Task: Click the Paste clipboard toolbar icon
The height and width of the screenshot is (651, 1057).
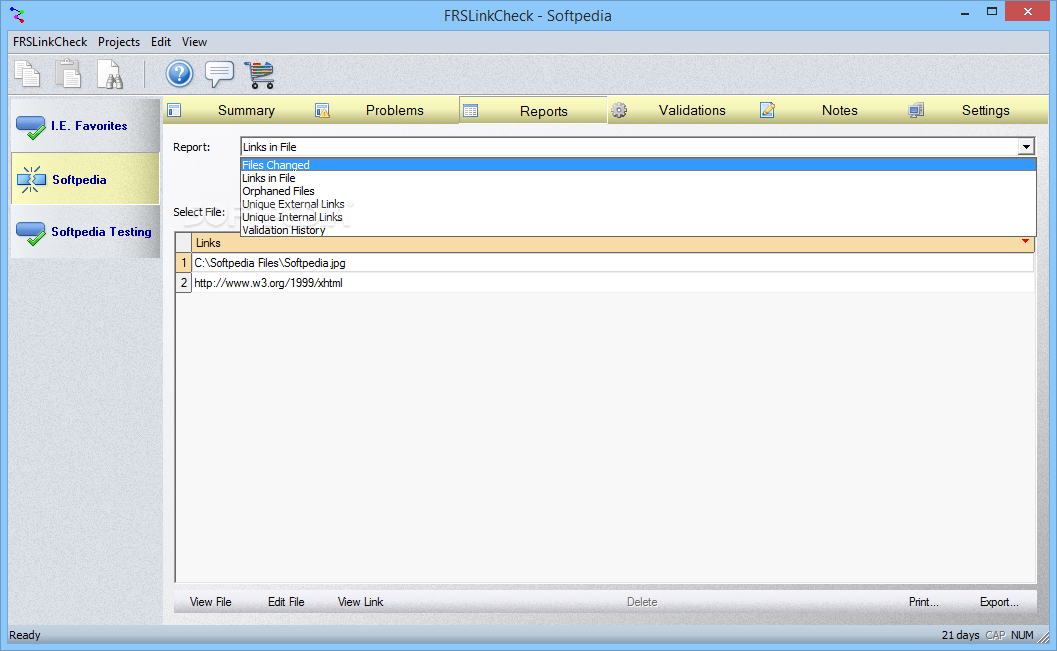Action: (68, 74)
